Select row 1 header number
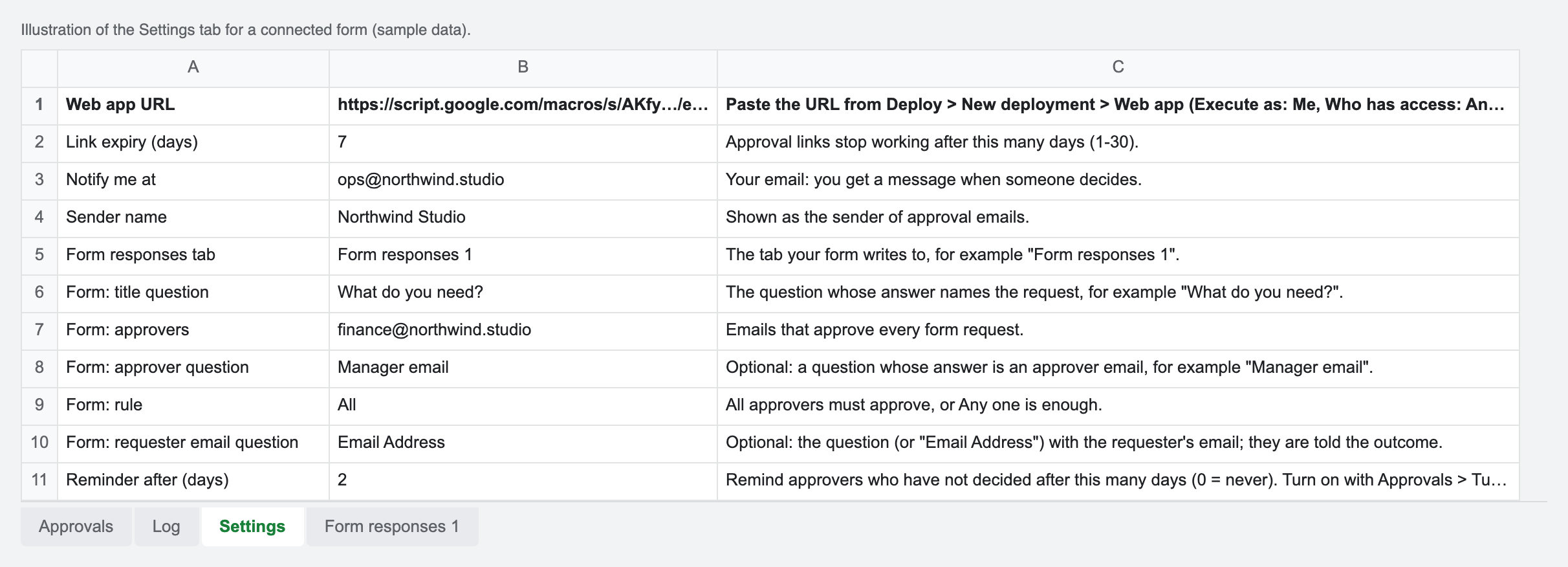This screenshot has height=567, width=1568. 39,106
